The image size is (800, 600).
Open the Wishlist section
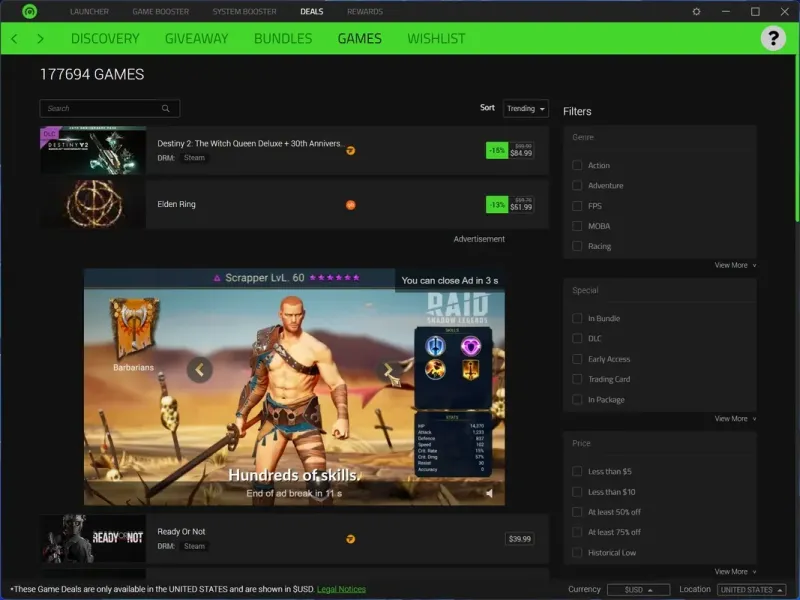[x=436, y=38]
